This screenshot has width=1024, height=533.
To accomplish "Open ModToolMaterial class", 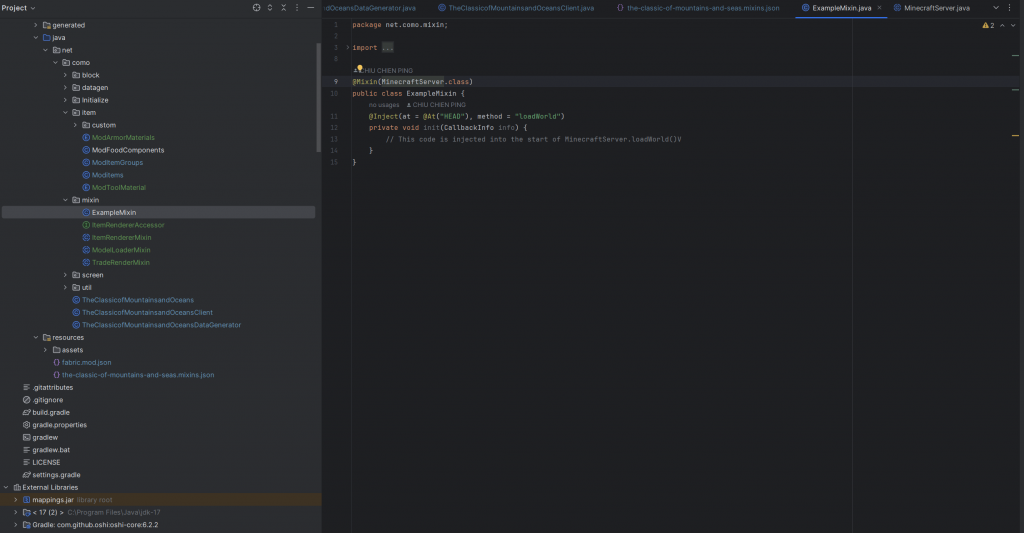I will pos(118,187).
